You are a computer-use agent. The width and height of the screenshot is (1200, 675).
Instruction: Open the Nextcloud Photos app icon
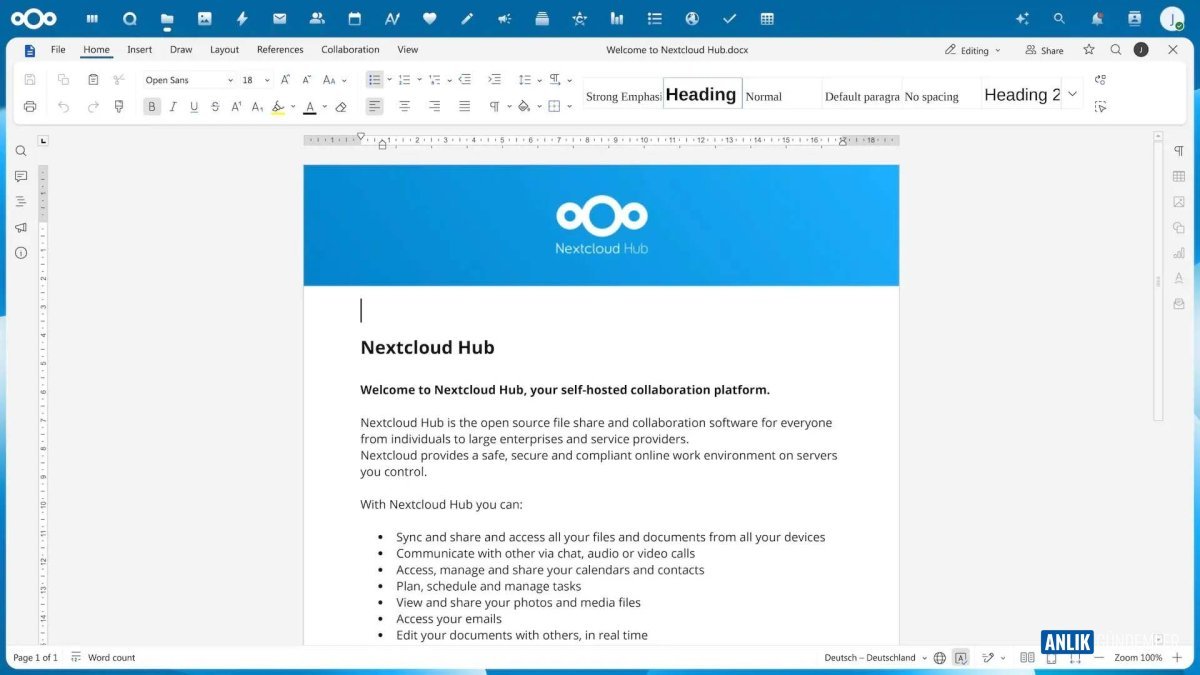click(205, 18)
